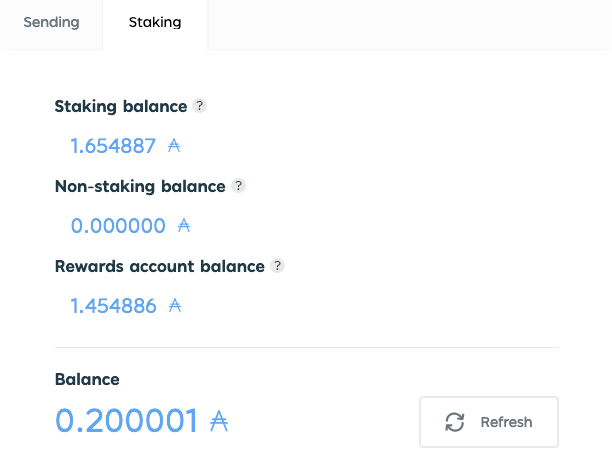Click the non-staking balance value 0.000000
Screen dimensions: 612x465
point(118,226)
